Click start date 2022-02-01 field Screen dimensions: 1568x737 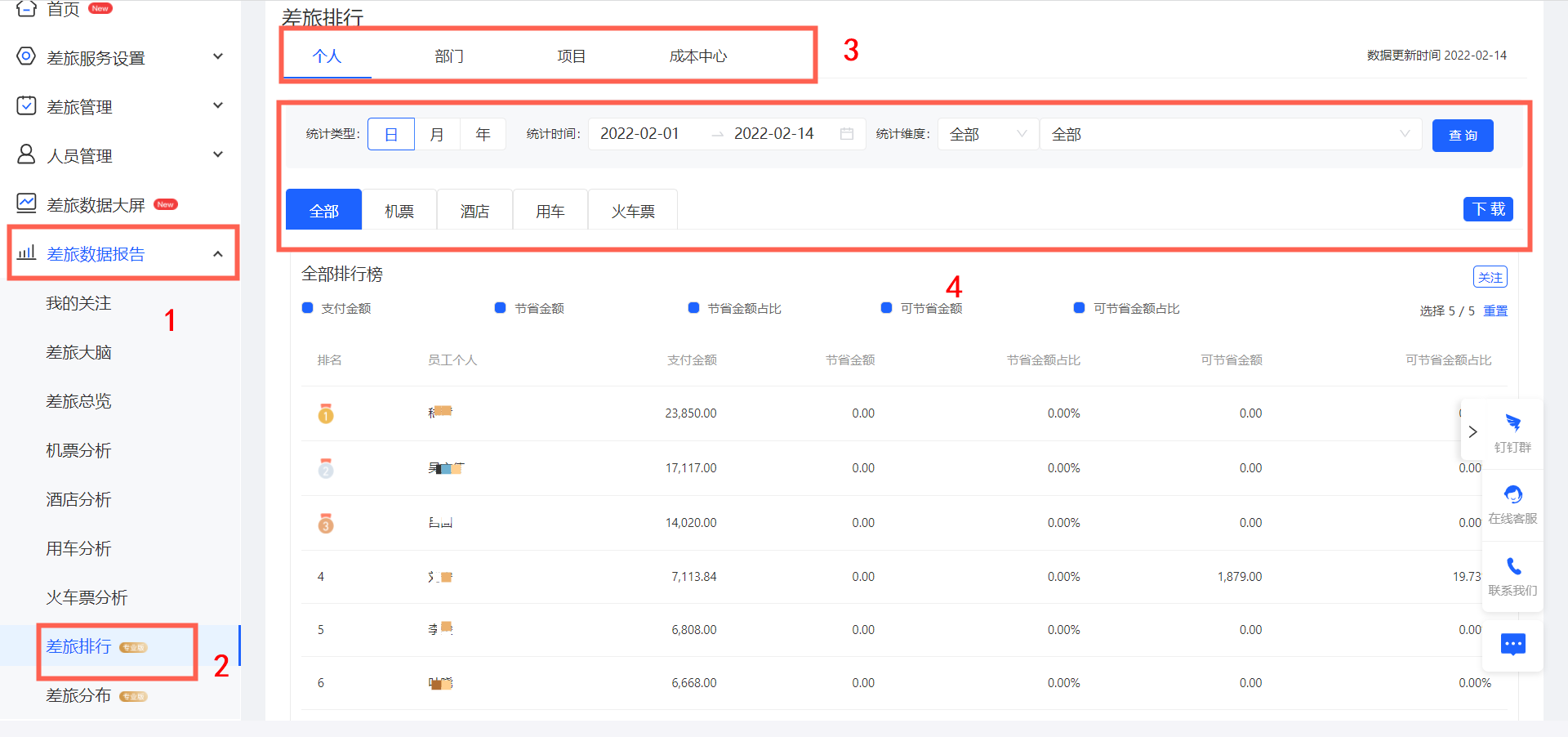[x=640, y=134]
